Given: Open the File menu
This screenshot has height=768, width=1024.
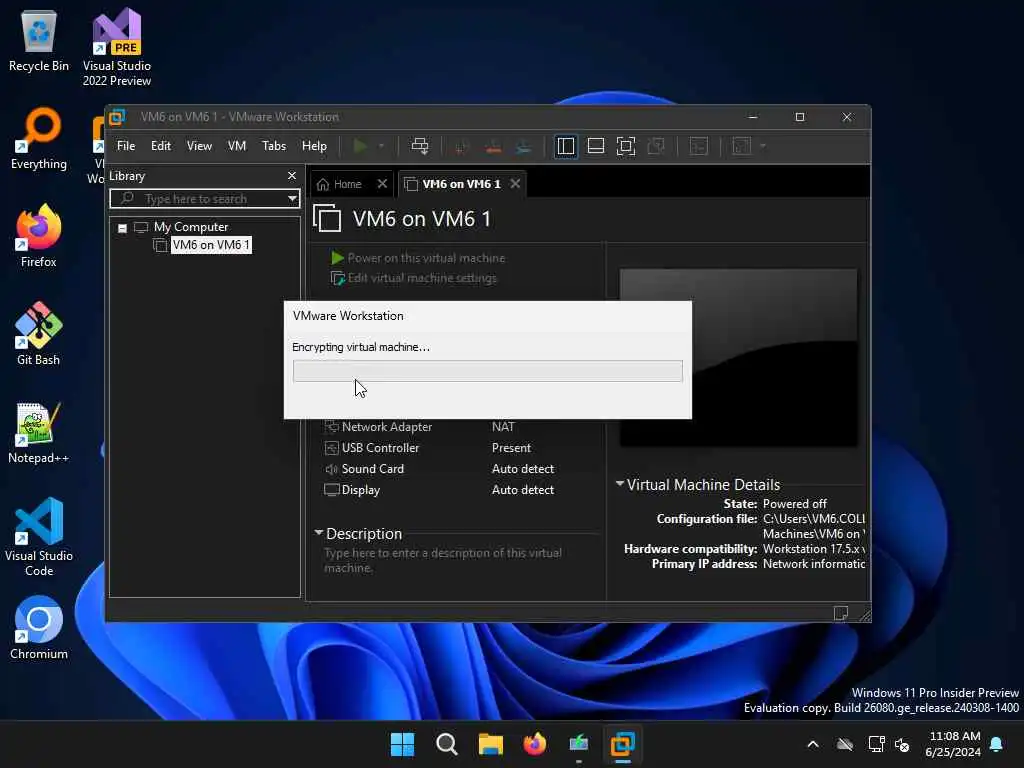Looking at the screenshot, I should pyautogui.click(x=126, y=146).
